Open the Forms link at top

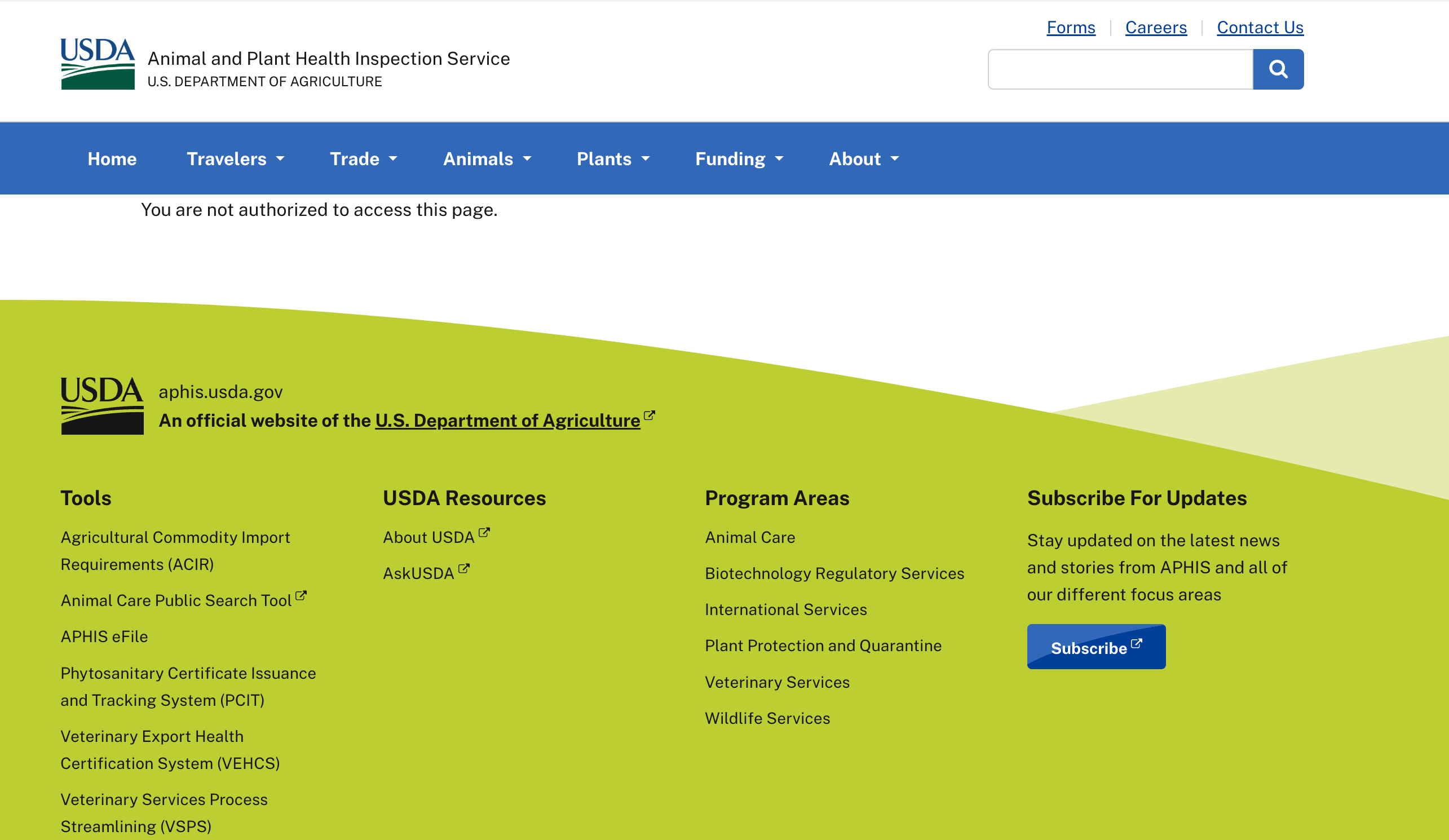pyautogui.click(x=1071, y=27)
